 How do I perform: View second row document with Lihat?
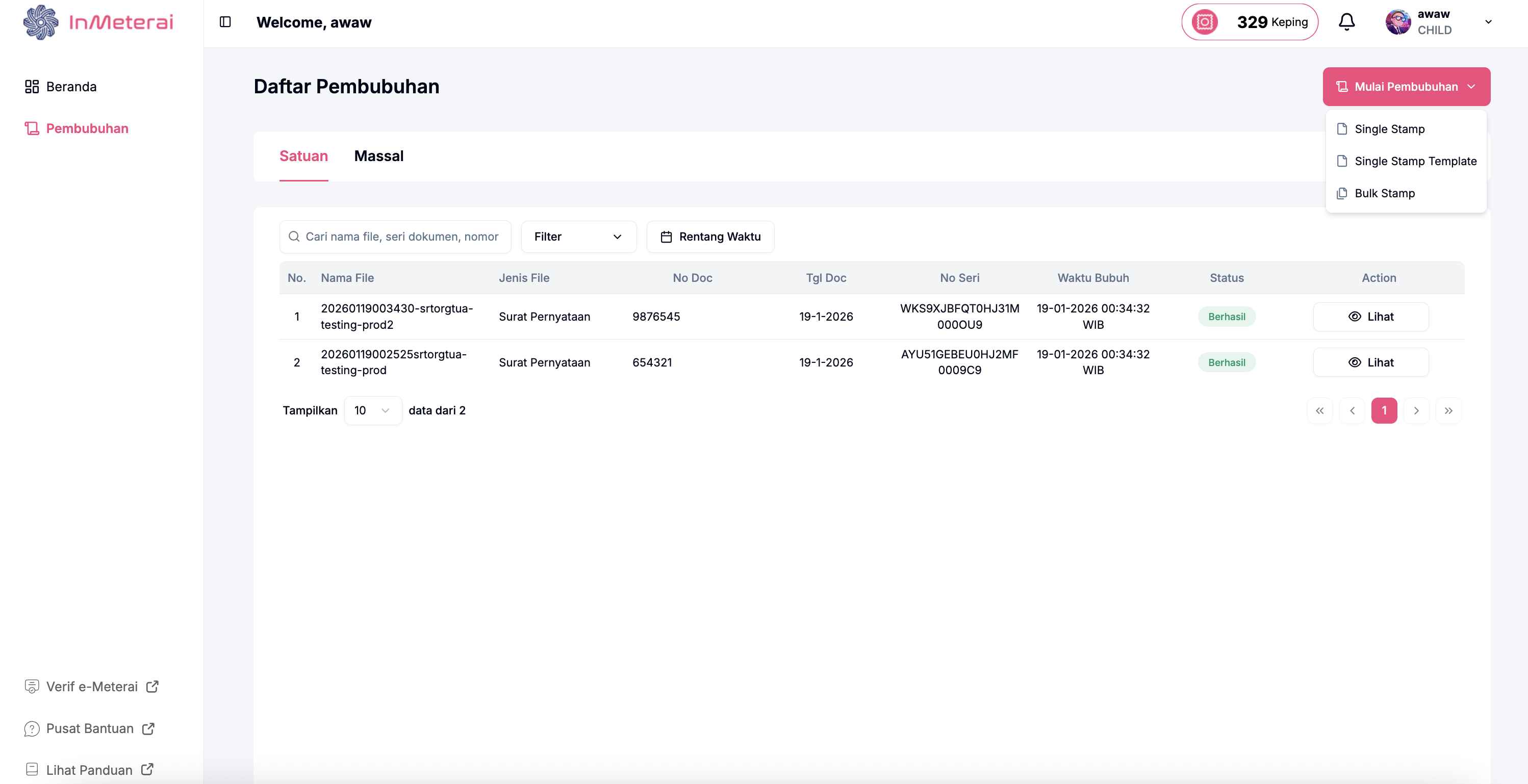1370,362
